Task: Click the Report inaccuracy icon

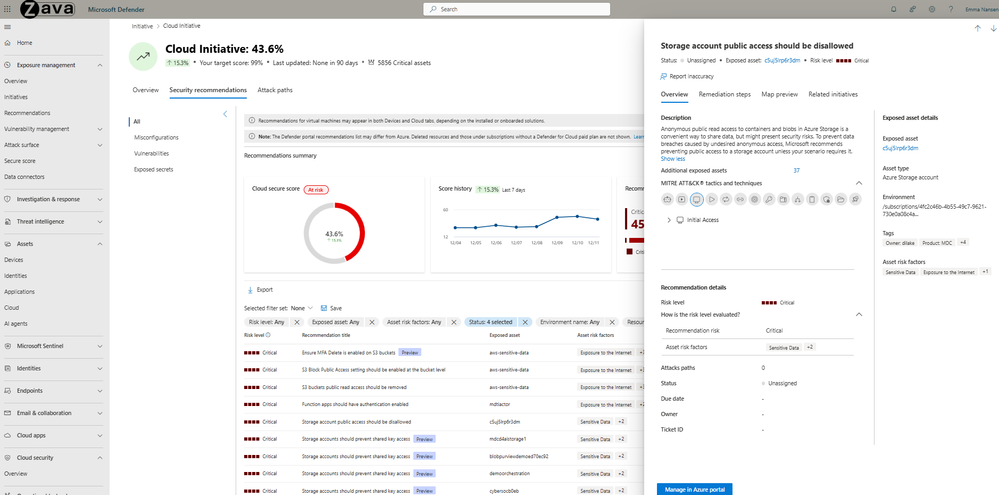Action: 664,76
